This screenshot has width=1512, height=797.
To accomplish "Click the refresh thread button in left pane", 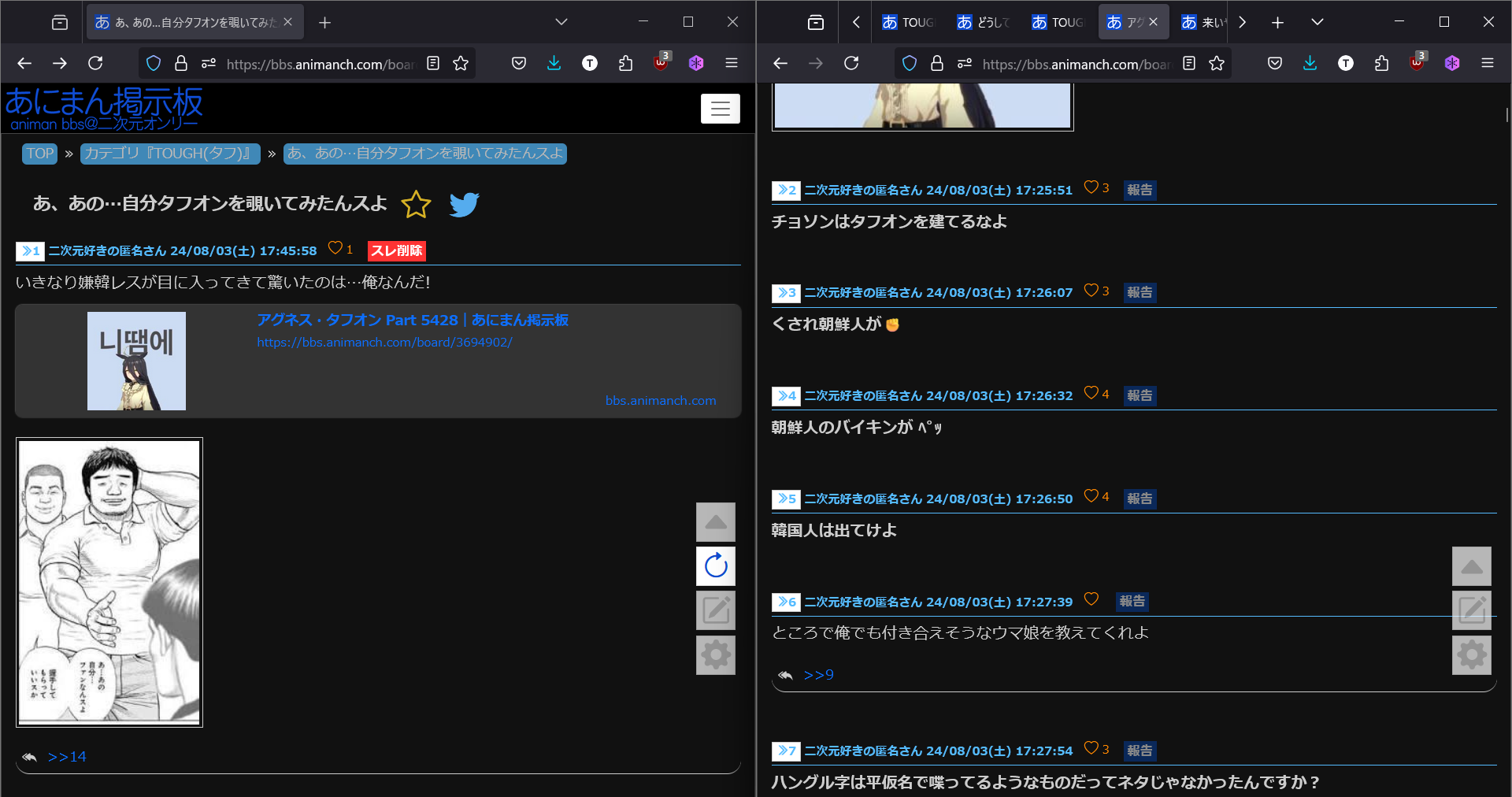I will coord(715,566).
